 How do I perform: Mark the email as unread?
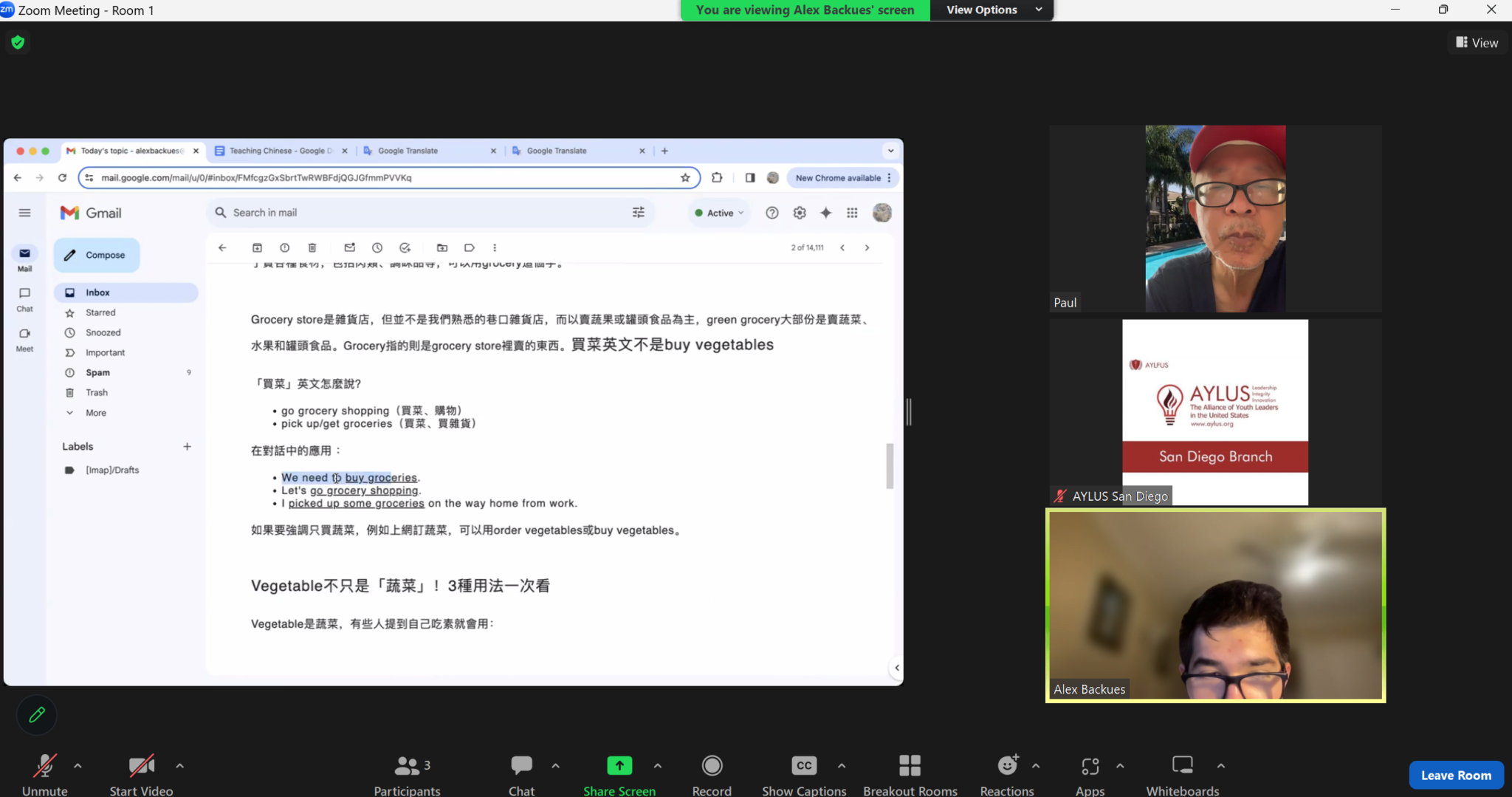[350, 247]
